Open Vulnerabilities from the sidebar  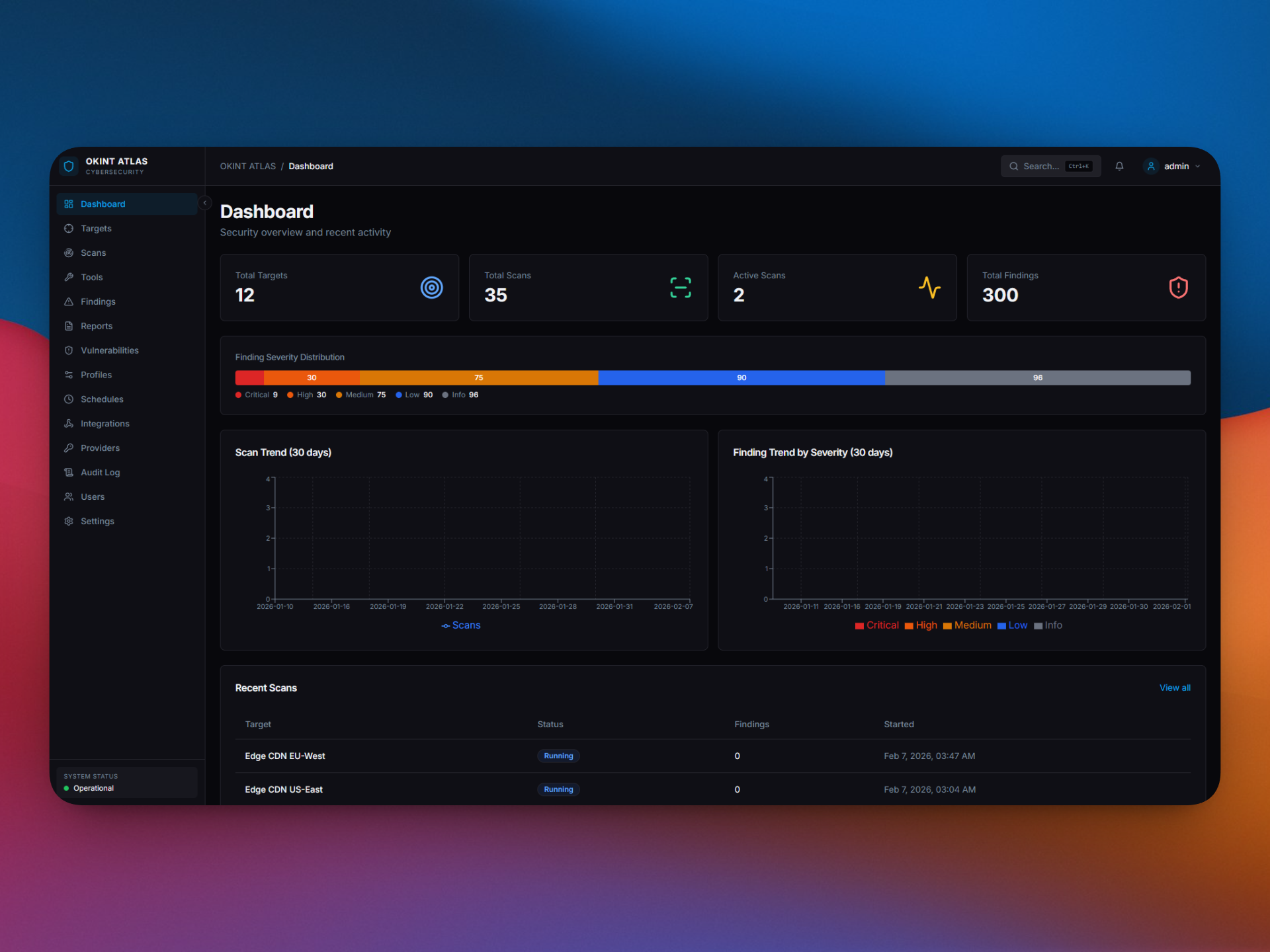tap(109, 350)
